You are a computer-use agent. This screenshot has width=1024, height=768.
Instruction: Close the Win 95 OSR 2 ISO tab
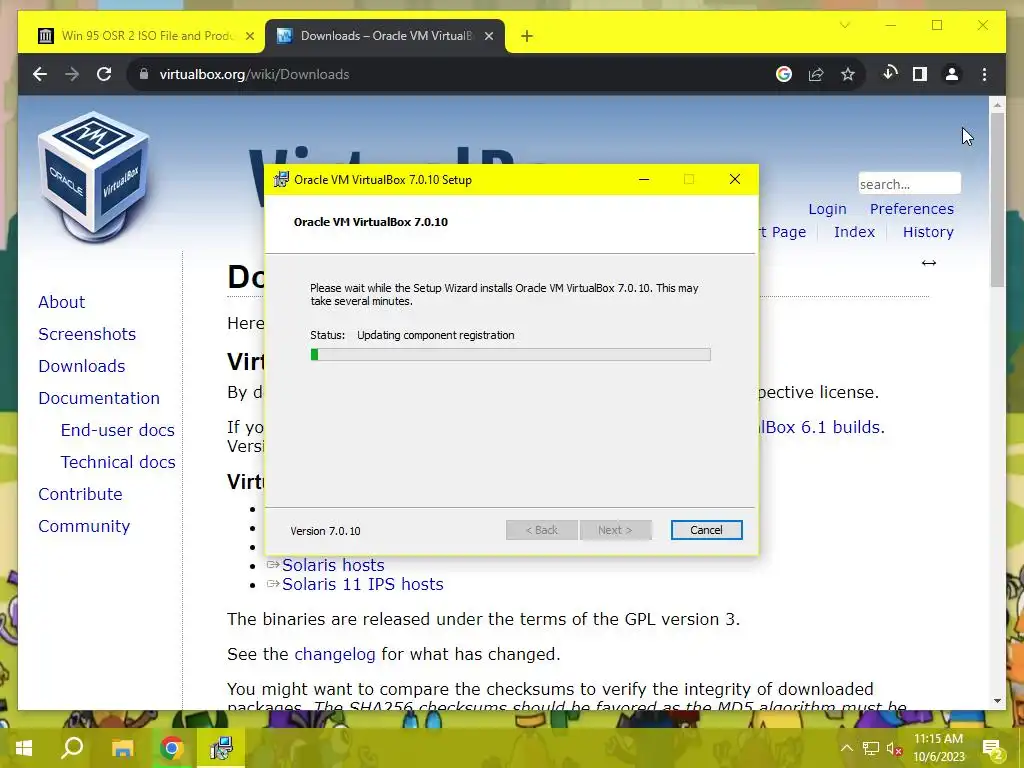pyautogui.click(x=249, y=37)
